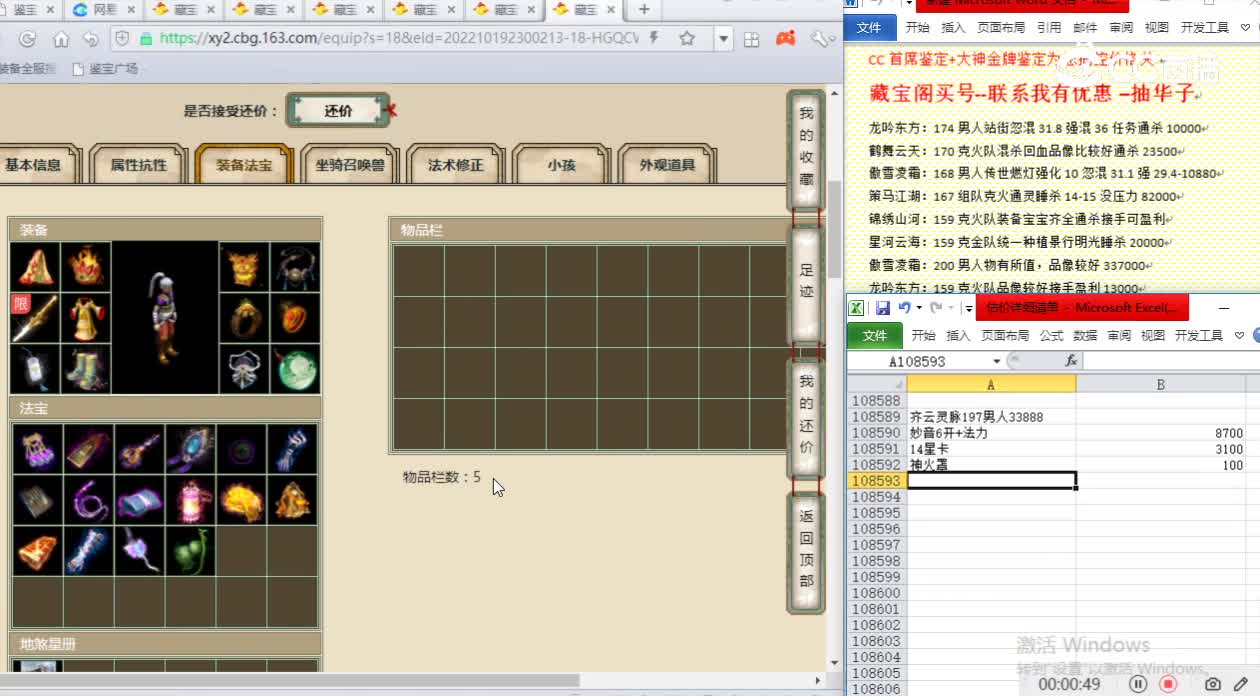Open the 文件 menu in Word

coord(869,28)
